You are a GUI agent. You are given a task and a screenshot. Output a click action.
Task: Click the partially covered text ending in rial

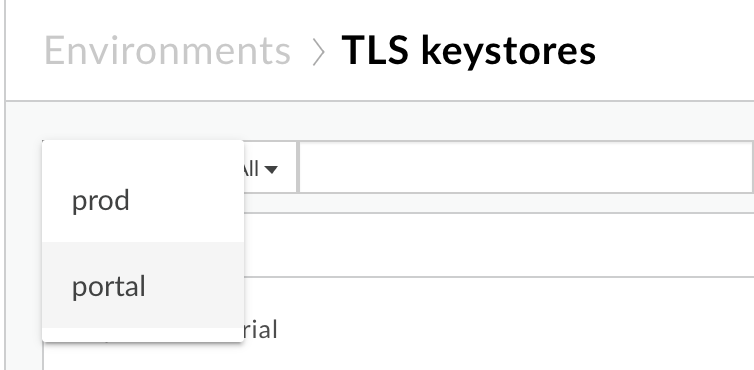[261, 330]
